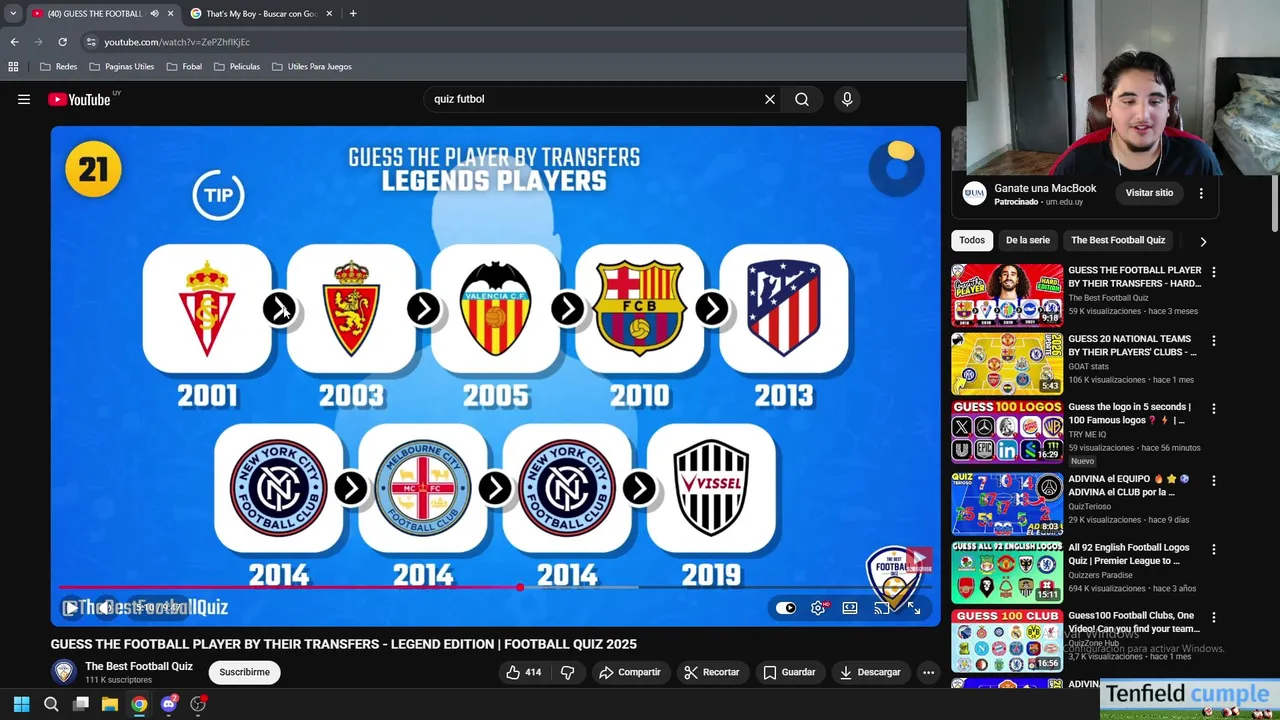Open options for Hard transfers video
1280x720 pixels.
point(1214,272)
